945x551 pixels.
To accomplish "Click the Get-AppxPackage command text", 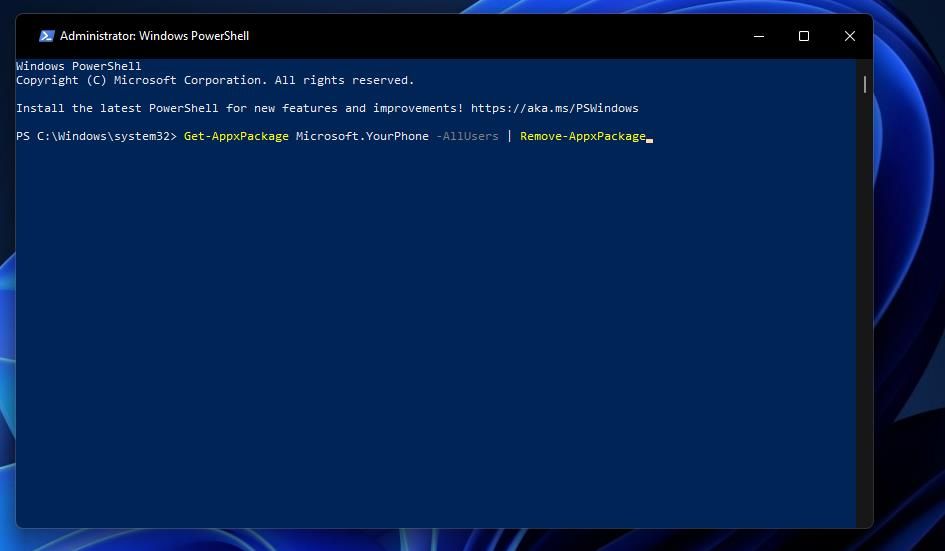I will (x=236, y=136).
